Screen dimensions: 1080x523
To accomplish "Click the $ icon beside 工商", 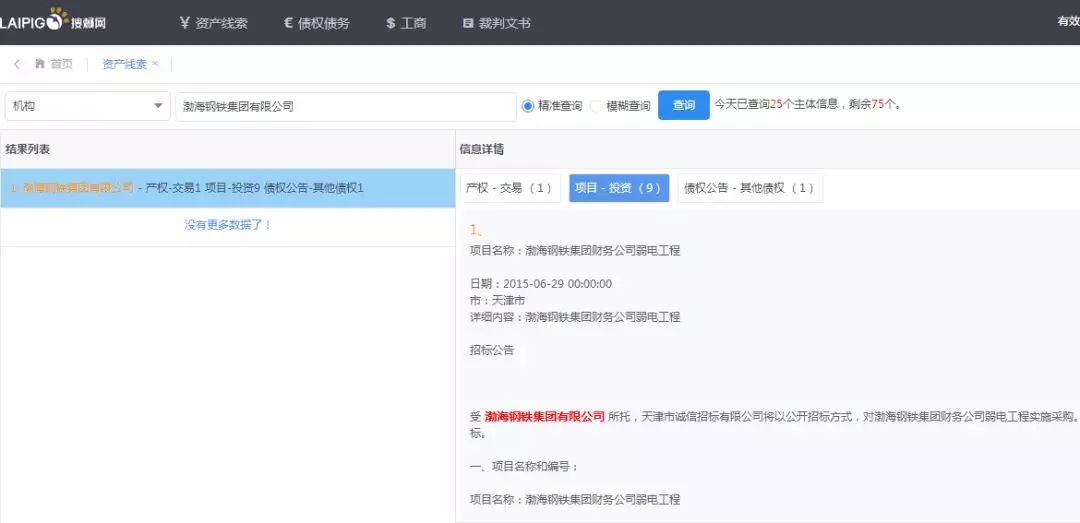I will coord(391,23).
